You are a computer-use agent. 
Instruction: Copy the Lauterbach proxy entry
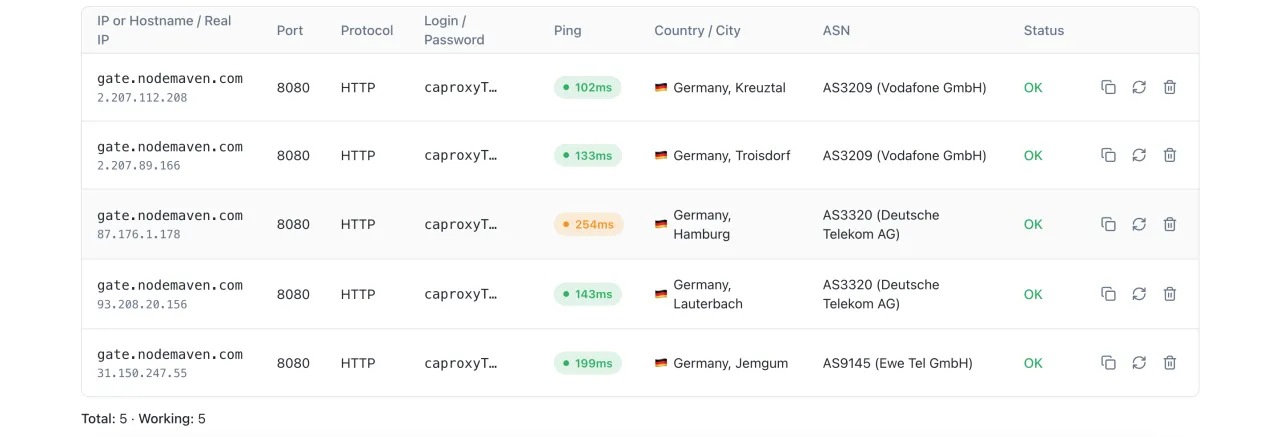coord(1108,294)
